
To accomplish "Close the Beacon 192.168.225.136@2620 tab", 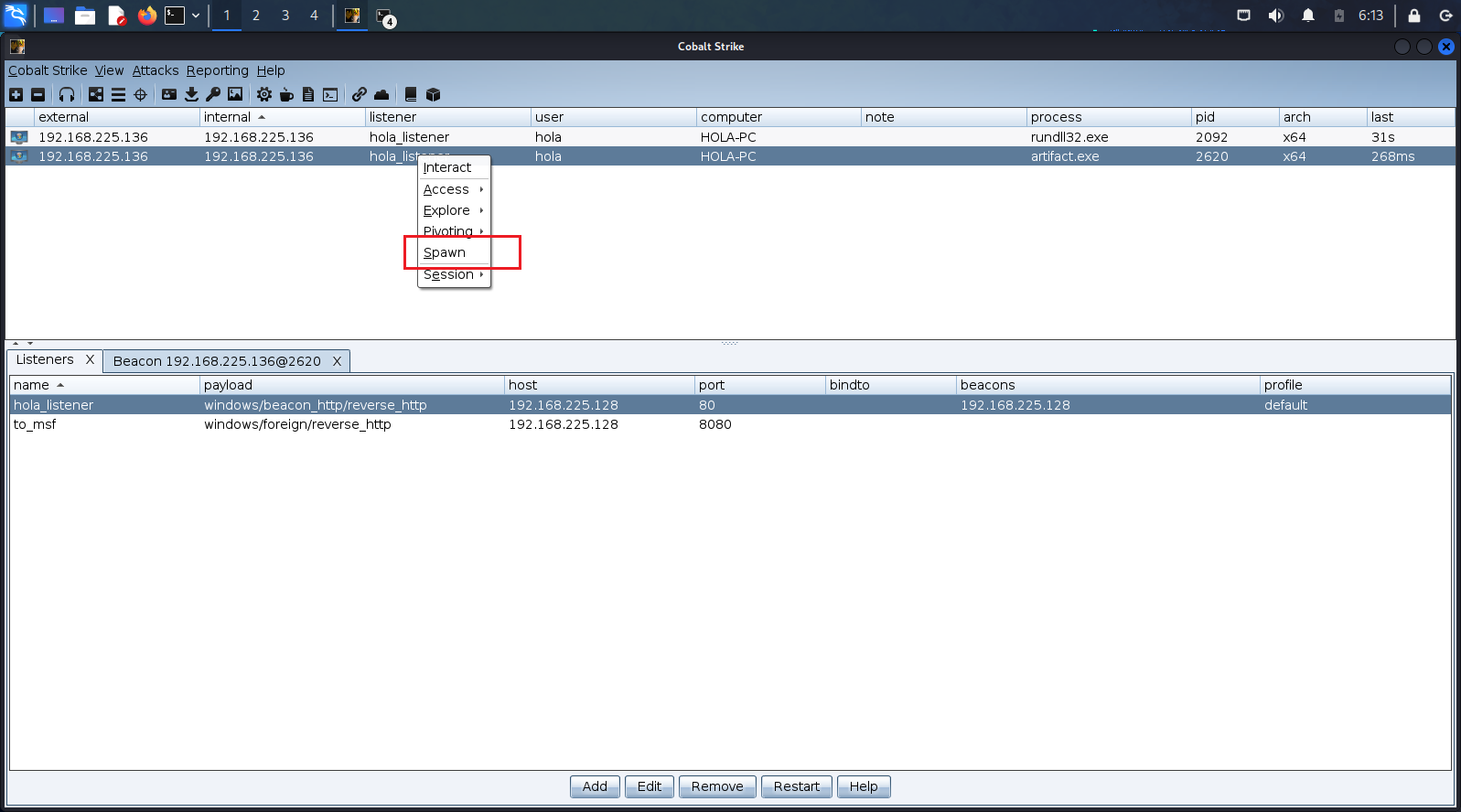I will click(x=337, y=361).
